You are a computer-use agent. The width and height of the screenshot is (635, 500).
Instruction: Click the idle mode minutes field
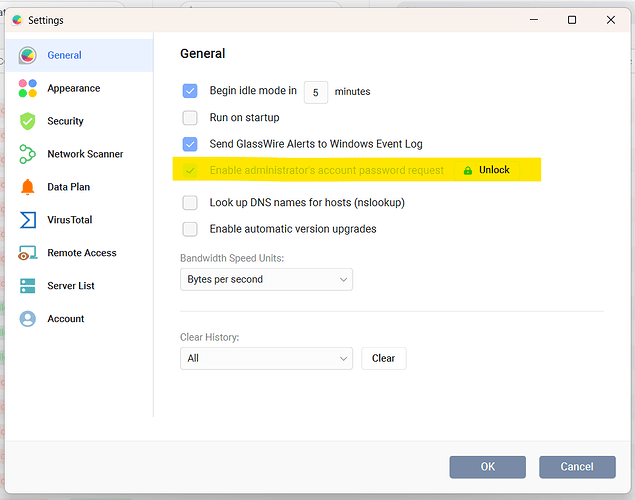click(316, 92)
